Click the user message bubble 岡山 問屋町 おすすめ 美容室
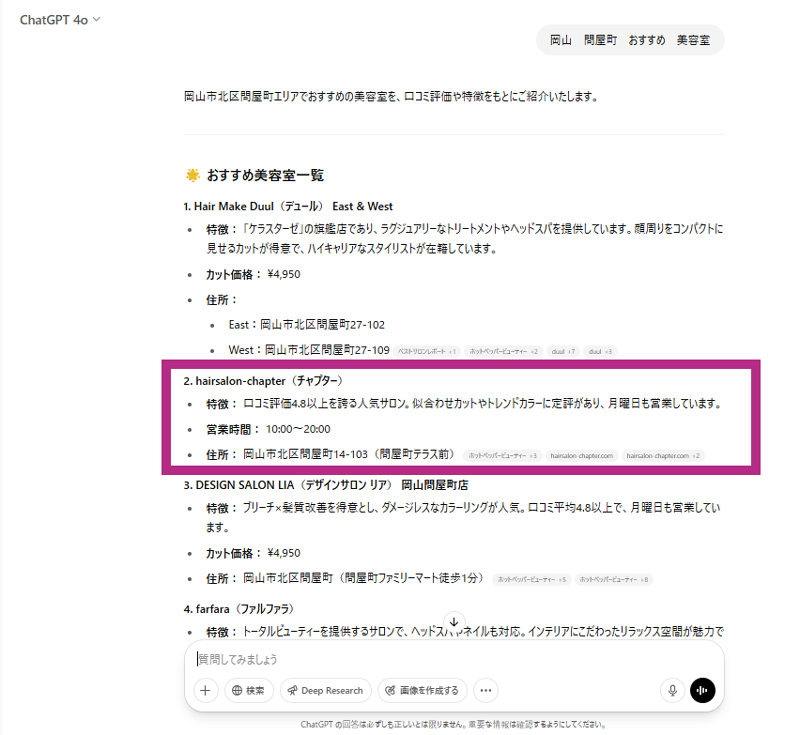 coord(630,40)
